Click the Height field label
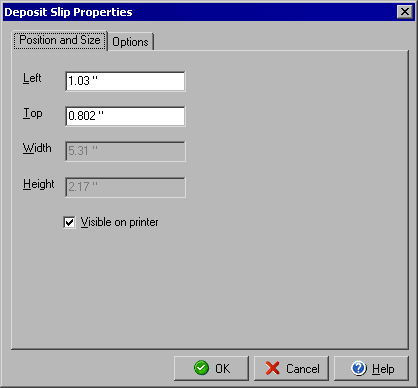Viewport: 418px width, 388px height. point(39,184)
